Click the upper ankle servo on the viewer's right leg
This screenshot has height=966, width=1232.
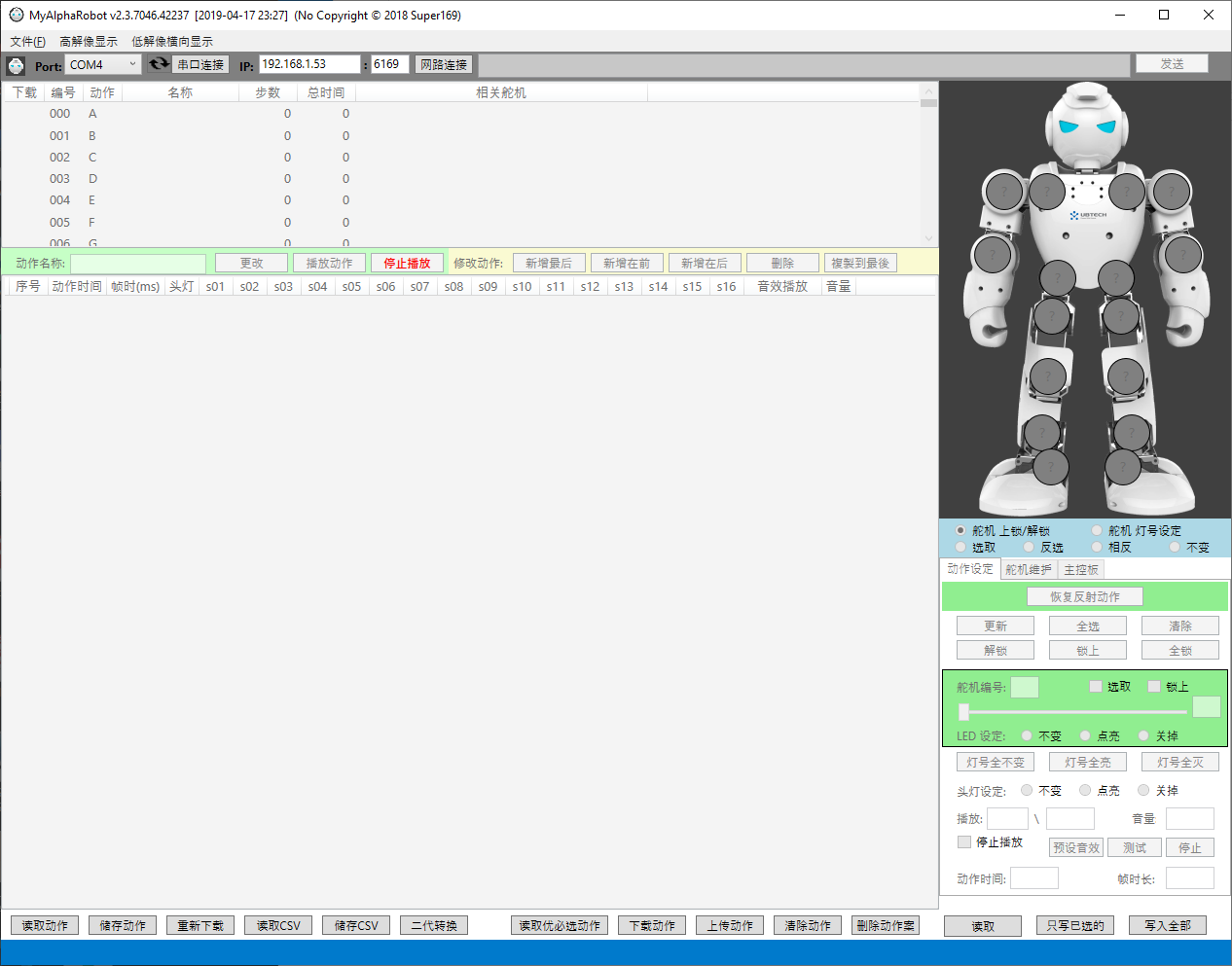(1132, 432)
